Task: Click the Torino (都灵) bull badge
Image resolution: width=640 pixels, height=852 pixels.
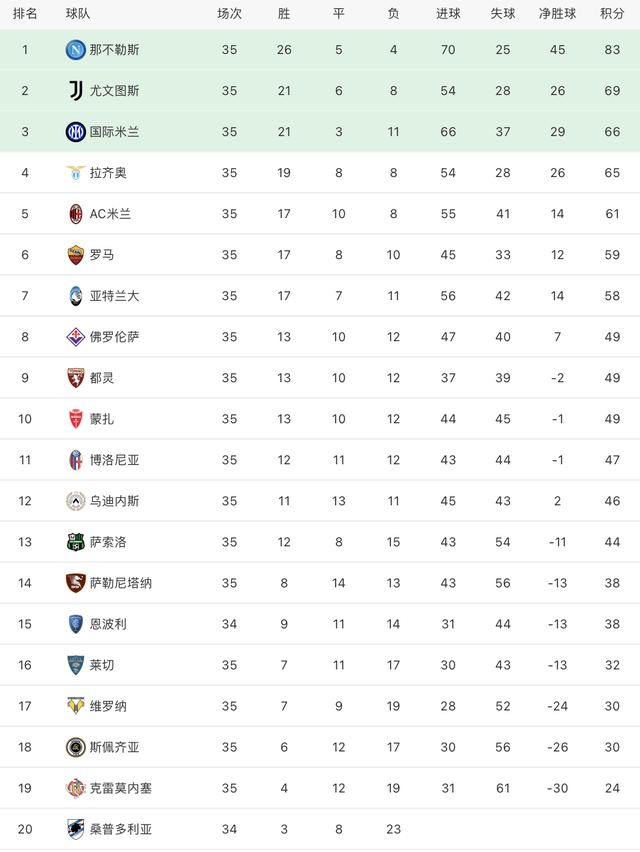Action: 75,377
